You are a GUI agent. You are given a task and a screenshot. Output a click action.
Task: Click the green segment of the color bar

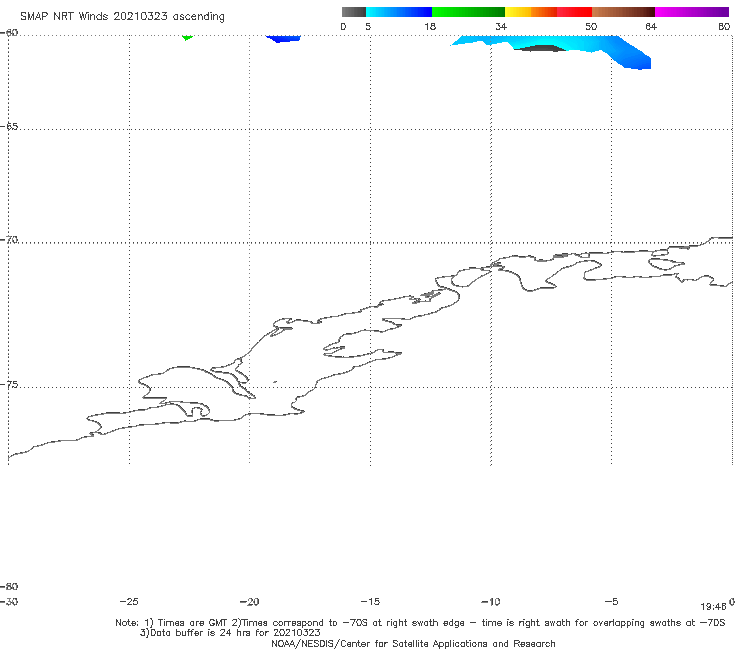pyautogui.click(x=468, y=12)
